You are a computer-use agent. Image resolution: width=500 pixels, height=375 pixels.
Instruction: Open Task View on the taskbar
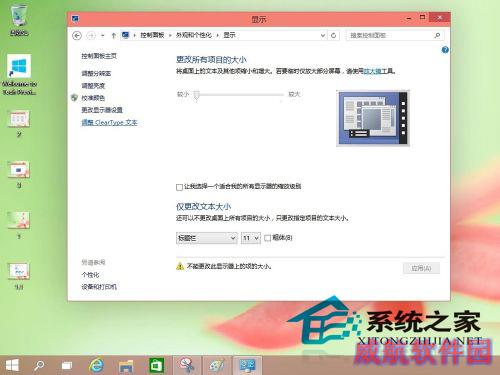tap(67, 366)
